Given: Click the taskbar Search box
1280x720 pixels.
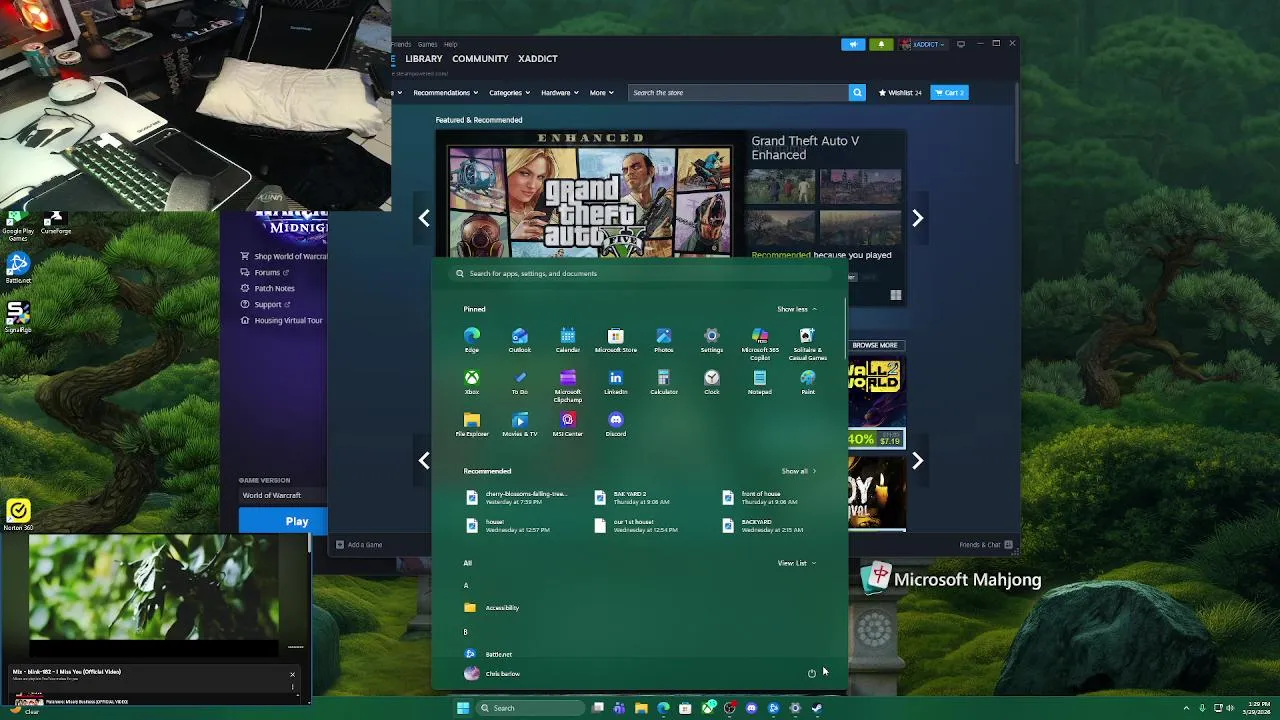Looking at the screenshot, I should coord(530,708).
